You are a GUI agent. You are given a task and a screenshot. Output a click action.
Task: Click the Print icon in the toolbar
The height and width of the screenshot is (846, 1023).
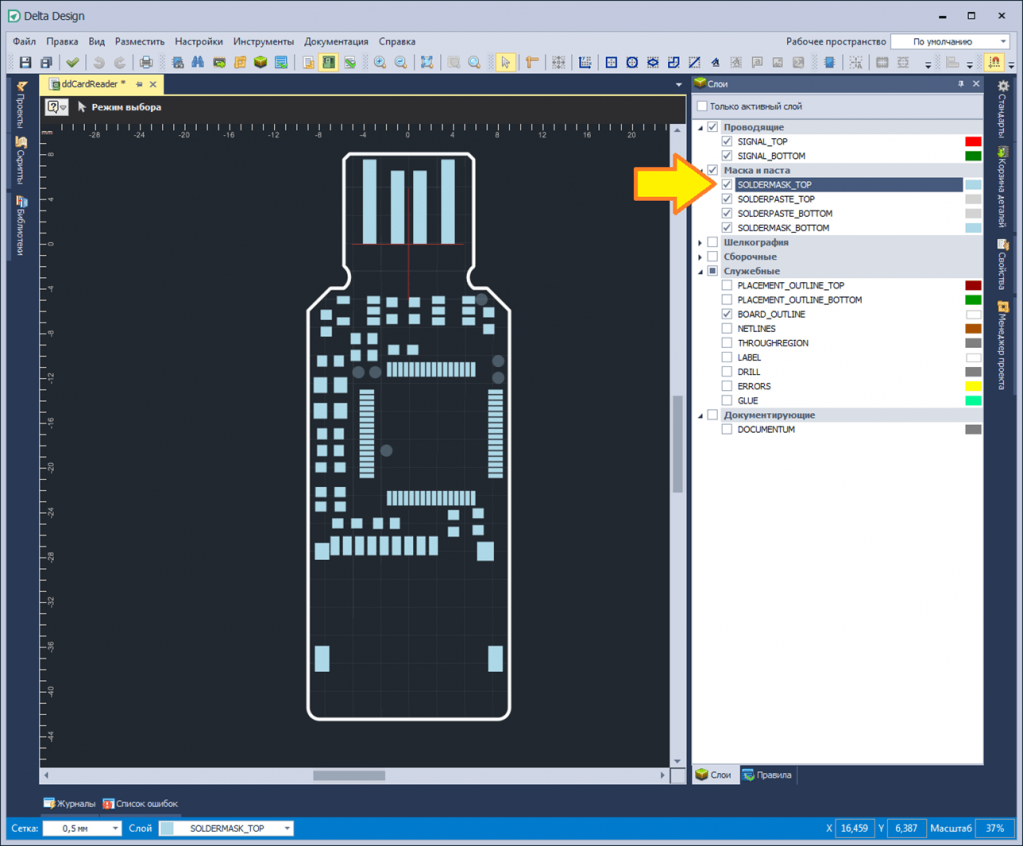coord(146,63)
